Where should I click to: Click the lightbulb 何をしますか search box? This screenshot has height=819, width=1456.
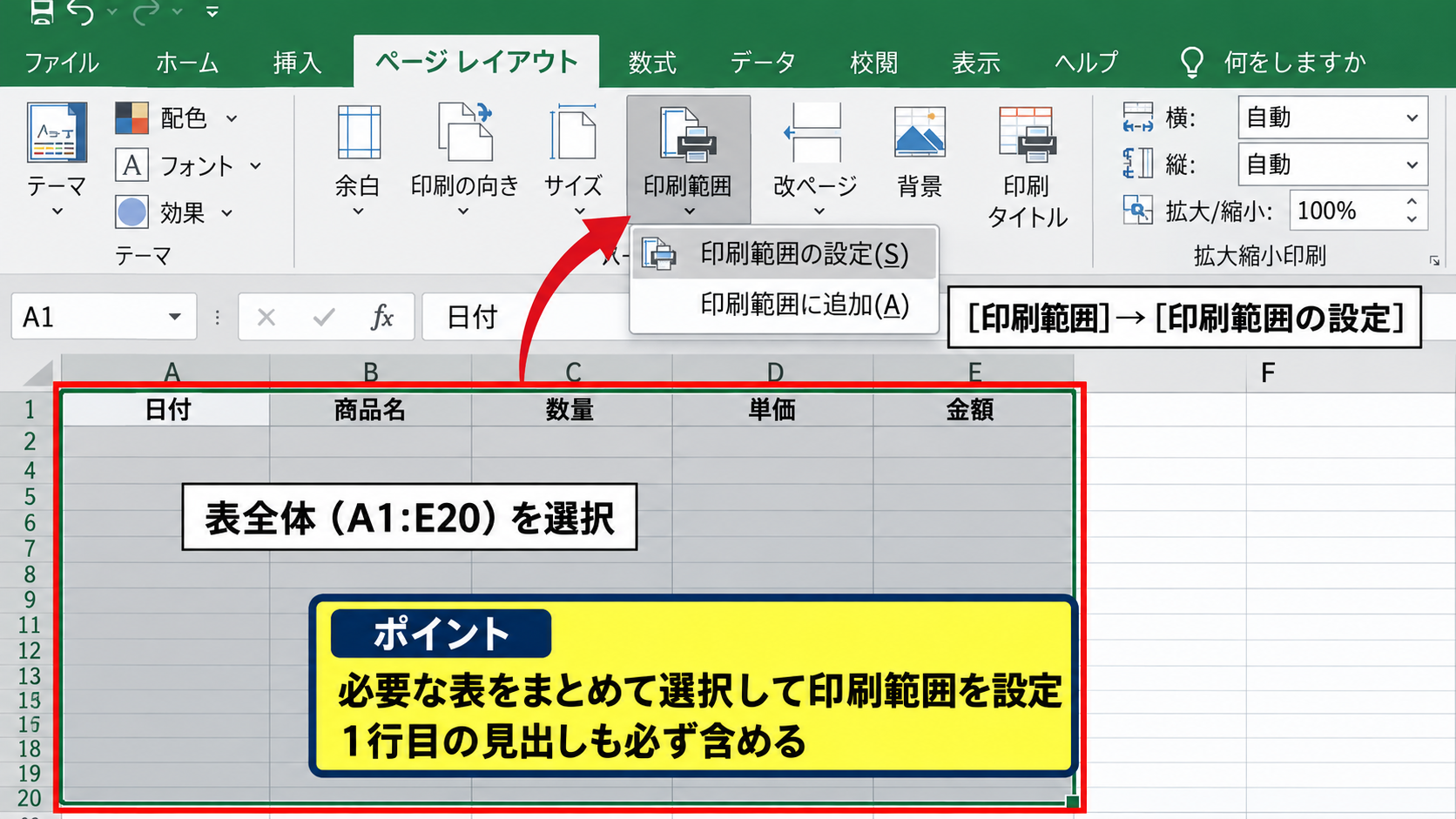(1273, 63)
